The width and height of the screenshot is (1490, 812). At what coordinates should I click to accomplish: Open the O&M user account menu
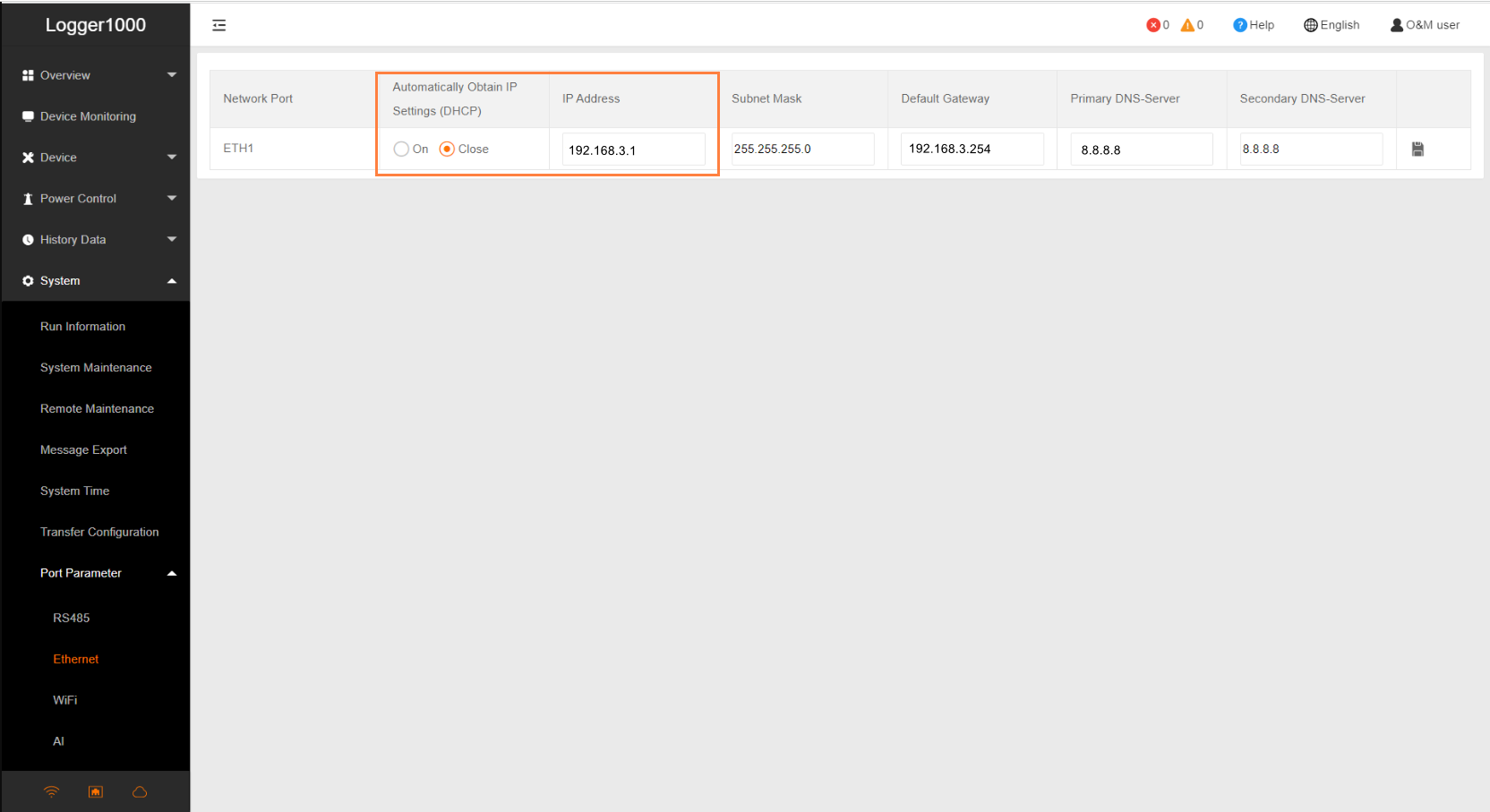tap(1424, 24)
